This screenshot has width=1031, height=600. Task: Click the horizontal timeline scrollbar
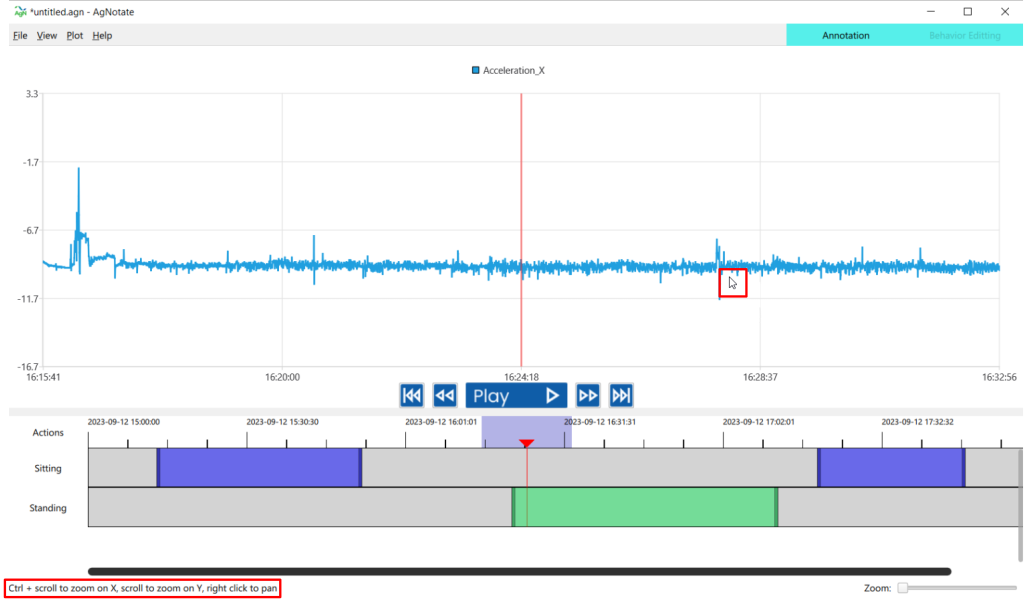click(x=520, y=572)
